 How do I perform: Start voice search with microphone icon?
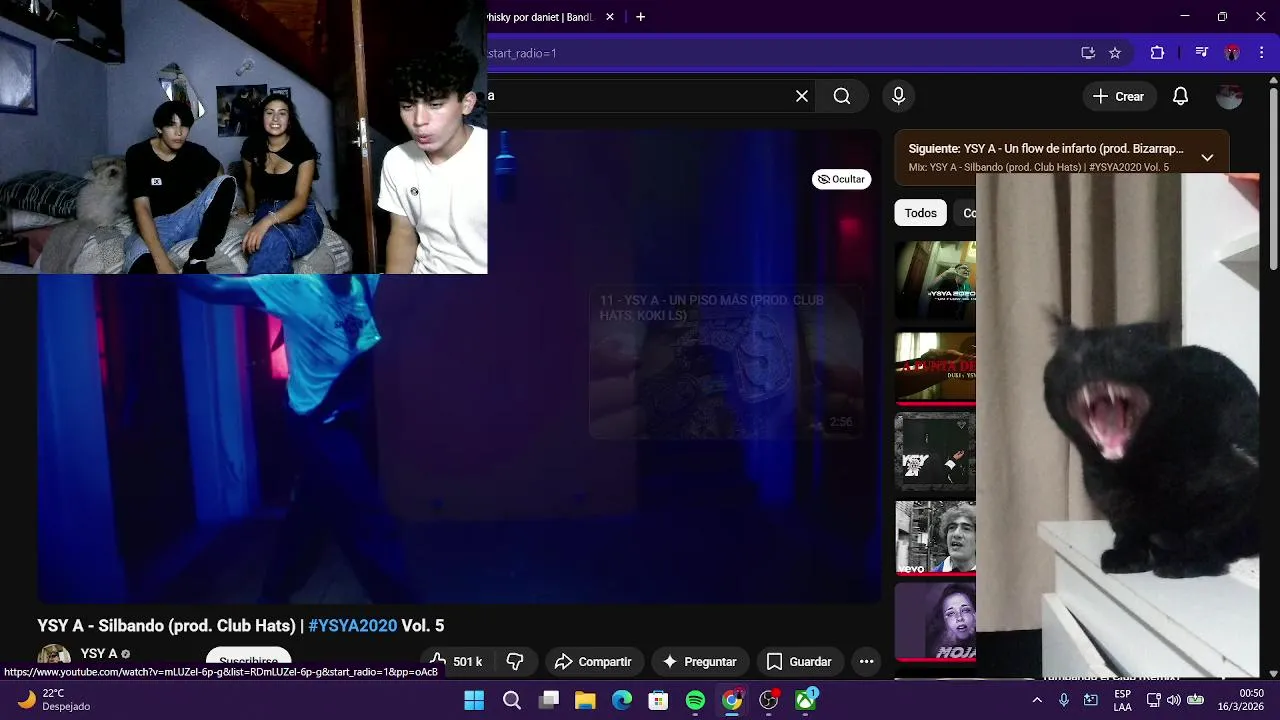[x=898, y=96]
